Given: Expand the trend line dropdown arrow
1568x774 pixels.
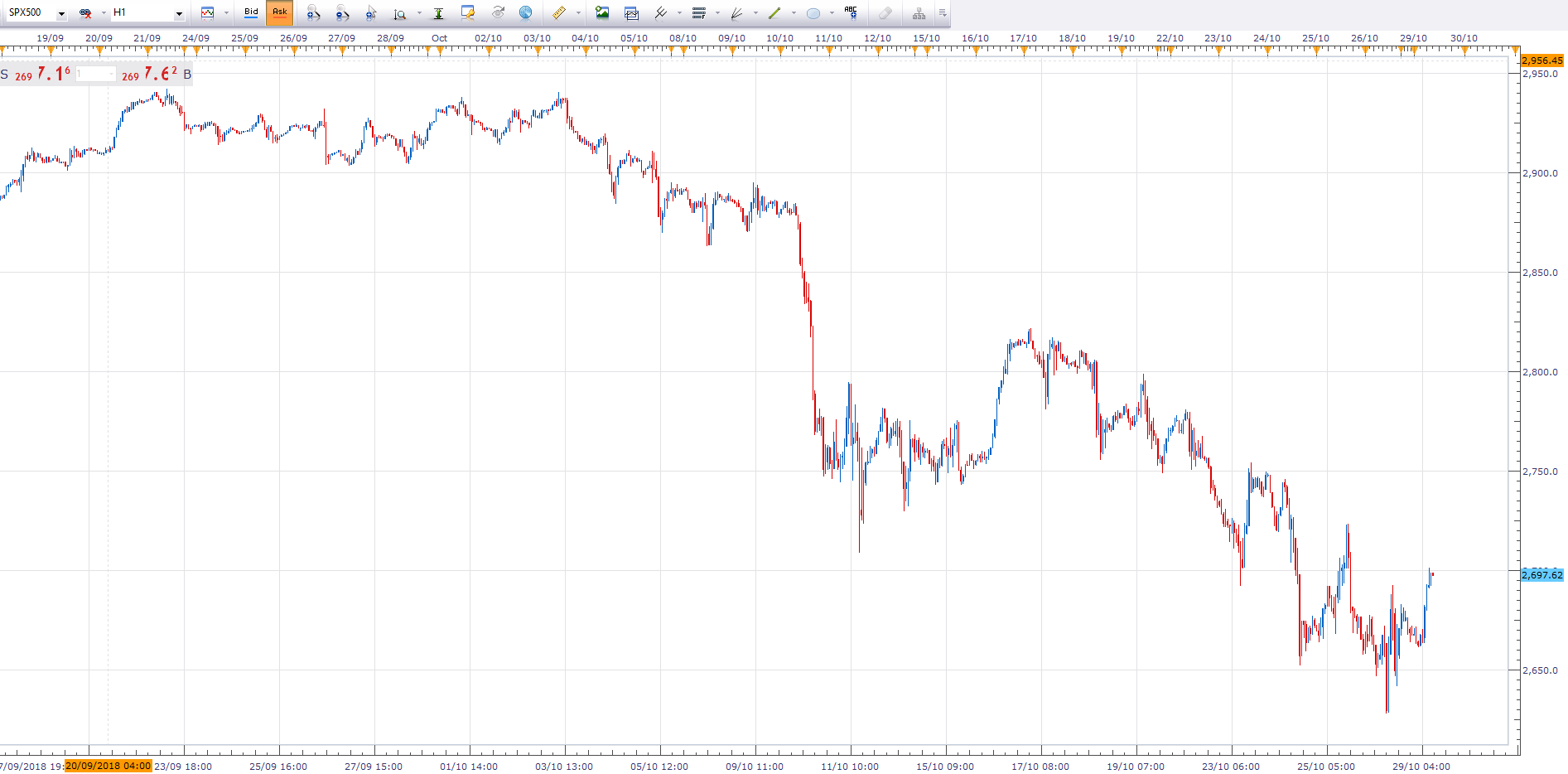Looking at the screenshot, I should tap(794, 13).
